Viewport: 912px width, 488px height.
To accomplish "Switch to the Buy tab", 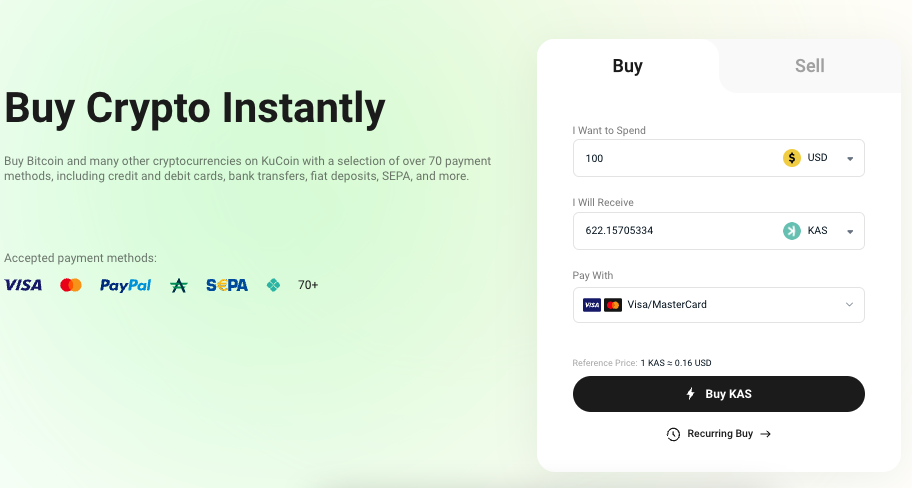I will [x=627, y=66].
